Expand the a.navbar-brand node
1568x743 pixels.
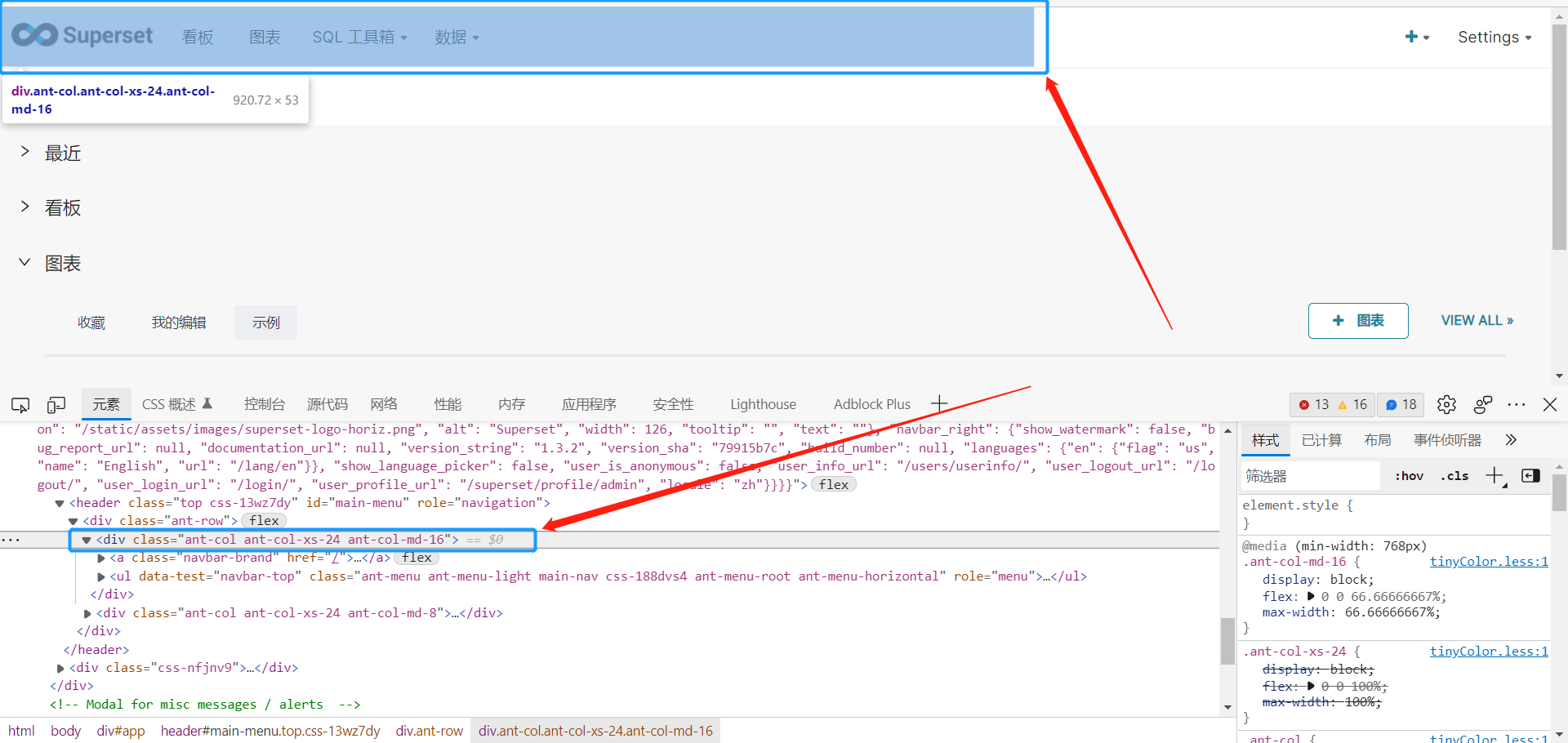point(101,558)
